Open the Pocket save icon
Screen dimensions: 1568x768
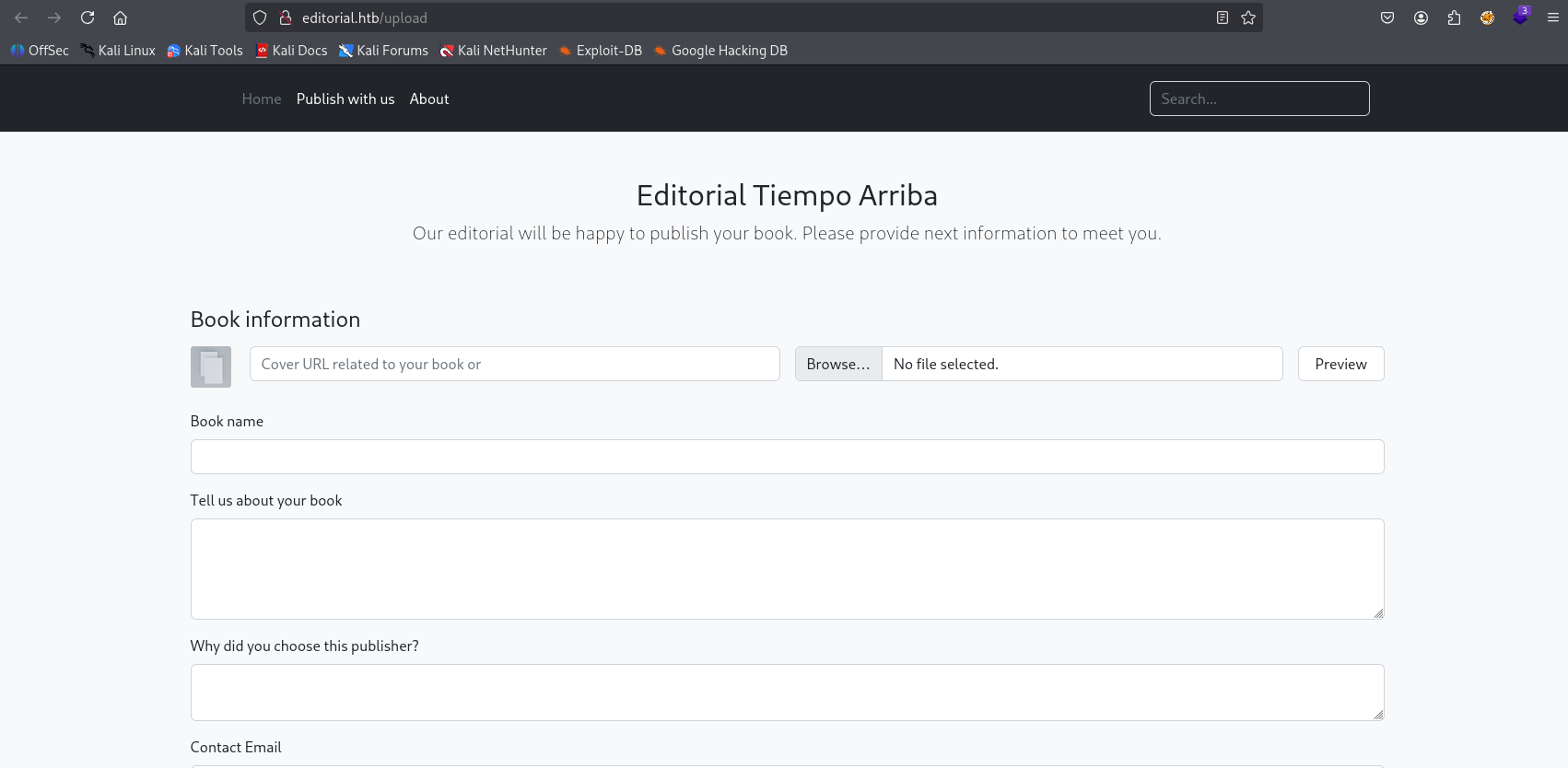click(x=1387, y=17)
